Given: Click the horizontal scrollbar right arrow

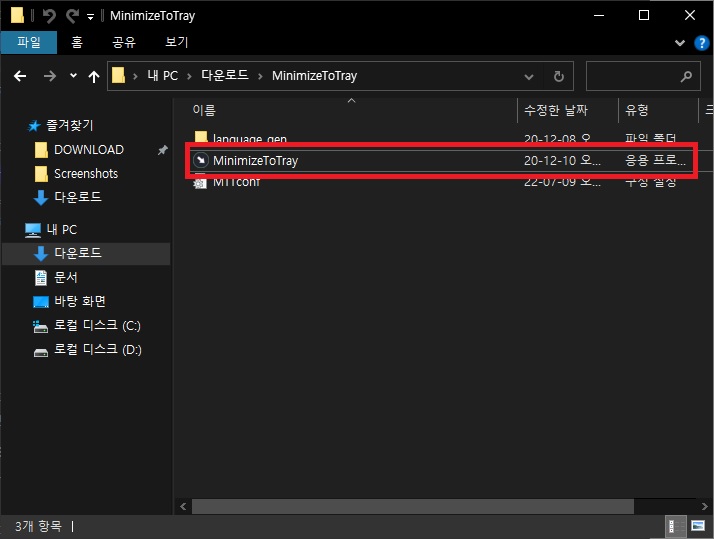Looking at the screenshot, I should click(x=704, y=506).
